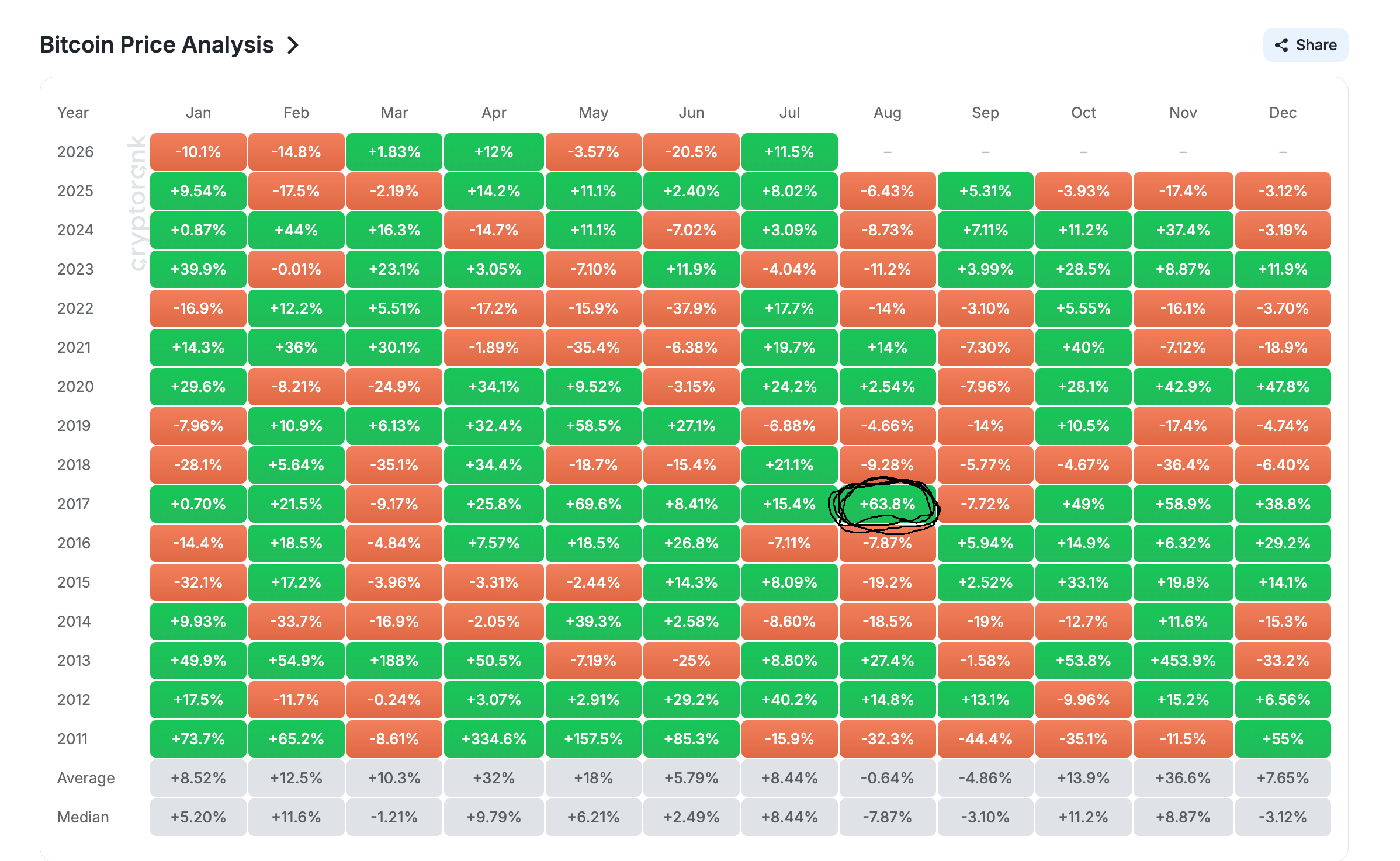Click the Dec column header
This screenshot has width=1400, height=861.
(x=1283, y=113)
